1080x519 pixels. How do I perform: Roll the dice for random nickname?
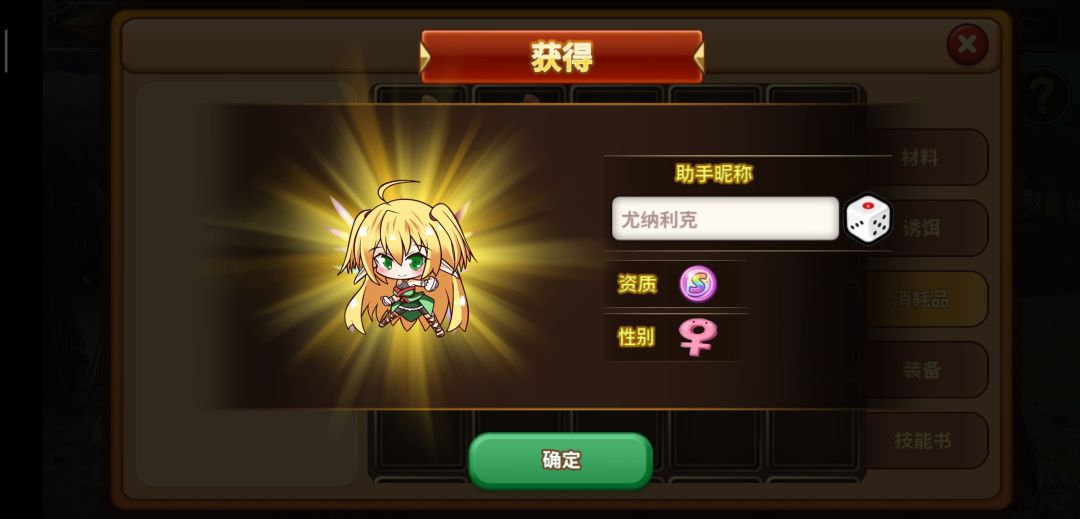click(868, 219)
